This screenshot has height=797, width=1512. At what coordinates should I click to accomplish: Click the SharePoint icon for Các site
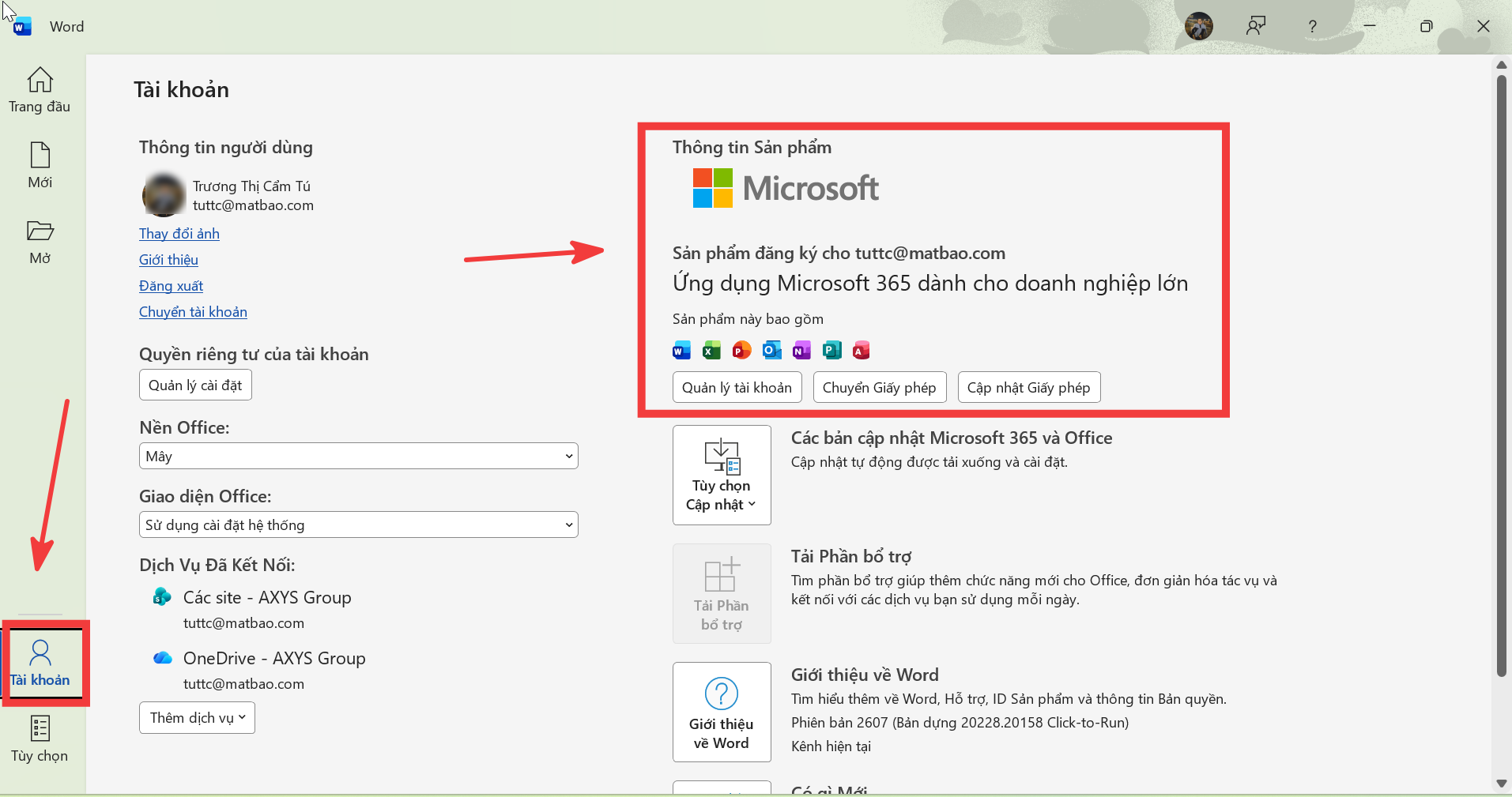[x=162, y=596]
